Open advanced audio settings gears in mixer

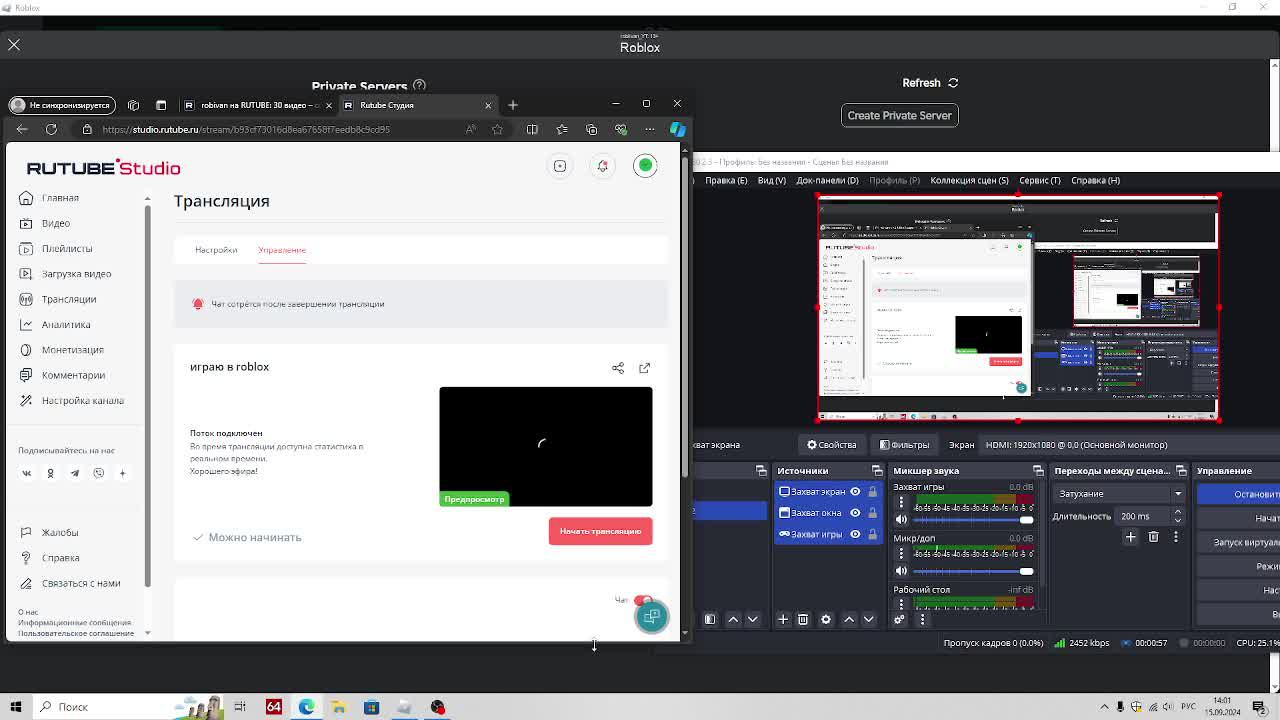[900, 620]
